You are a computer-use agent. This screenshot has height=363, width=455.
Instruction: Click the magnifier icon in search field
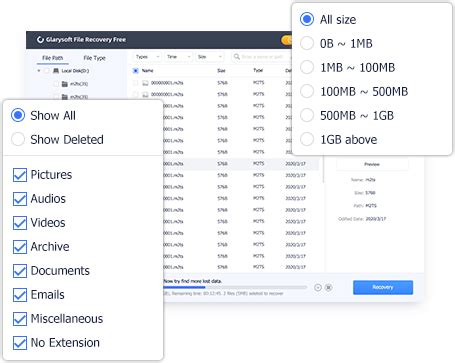click(237, 57)
